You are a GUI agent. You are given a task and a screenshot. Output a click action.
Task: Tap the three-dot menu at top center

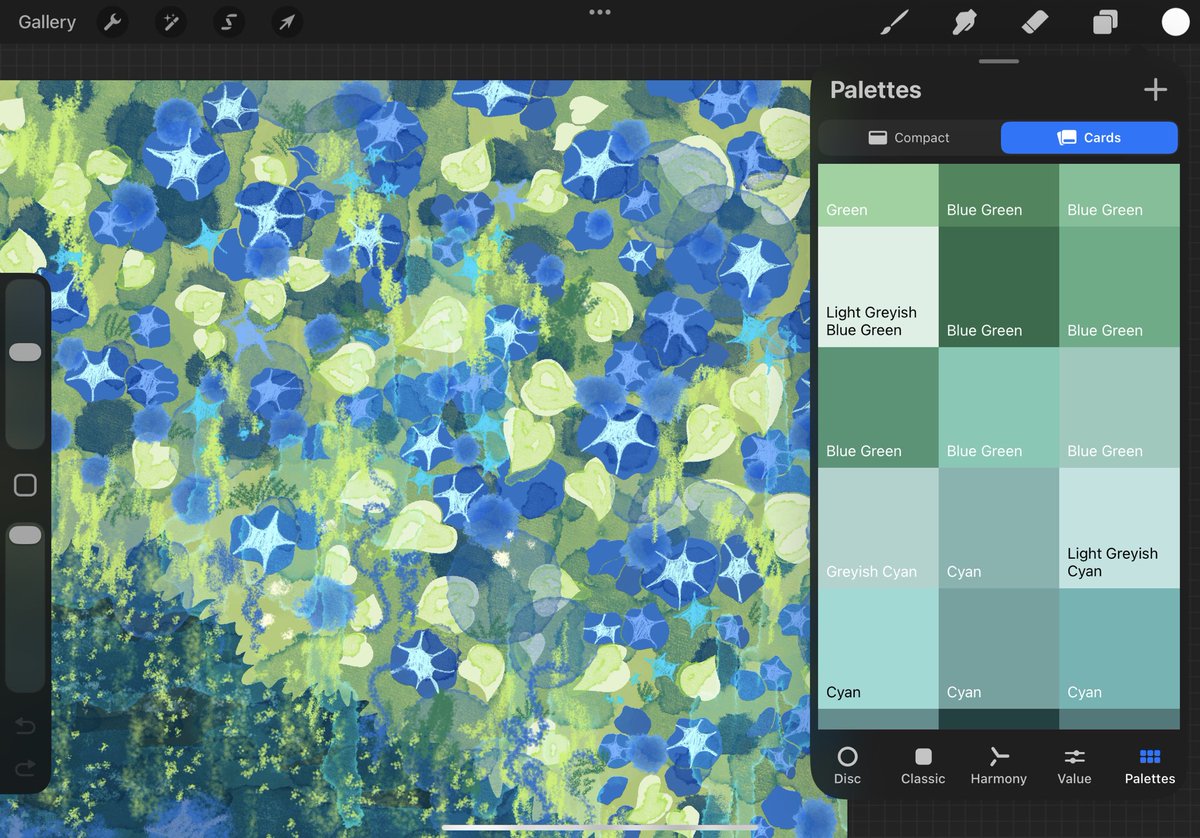coord(600,12)
